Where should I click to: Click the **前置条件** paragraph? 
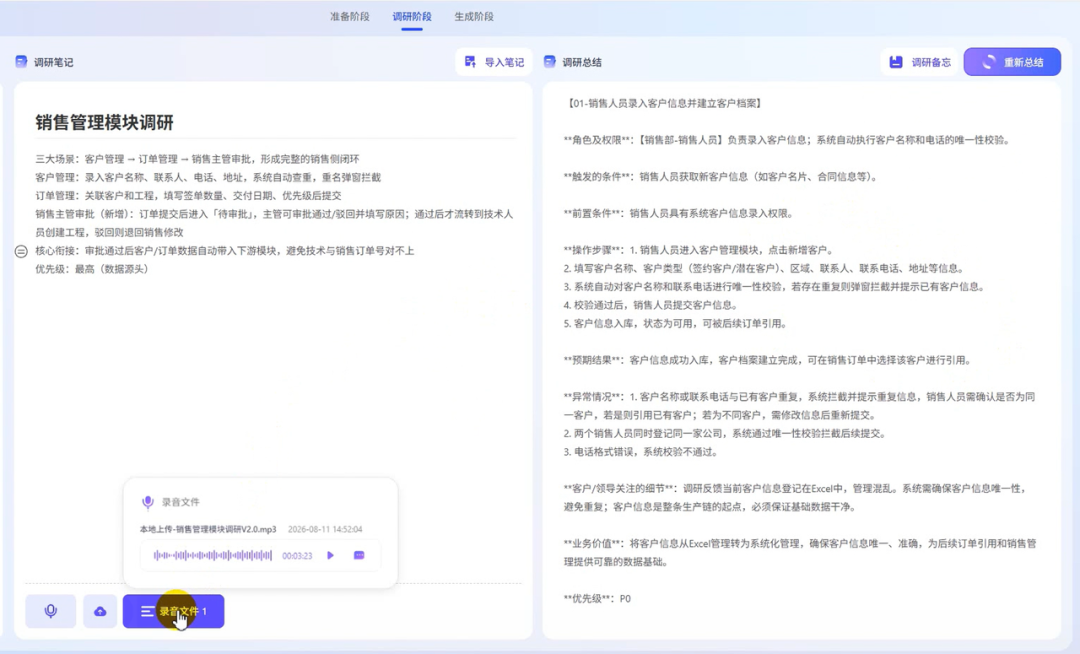(679, 213)
